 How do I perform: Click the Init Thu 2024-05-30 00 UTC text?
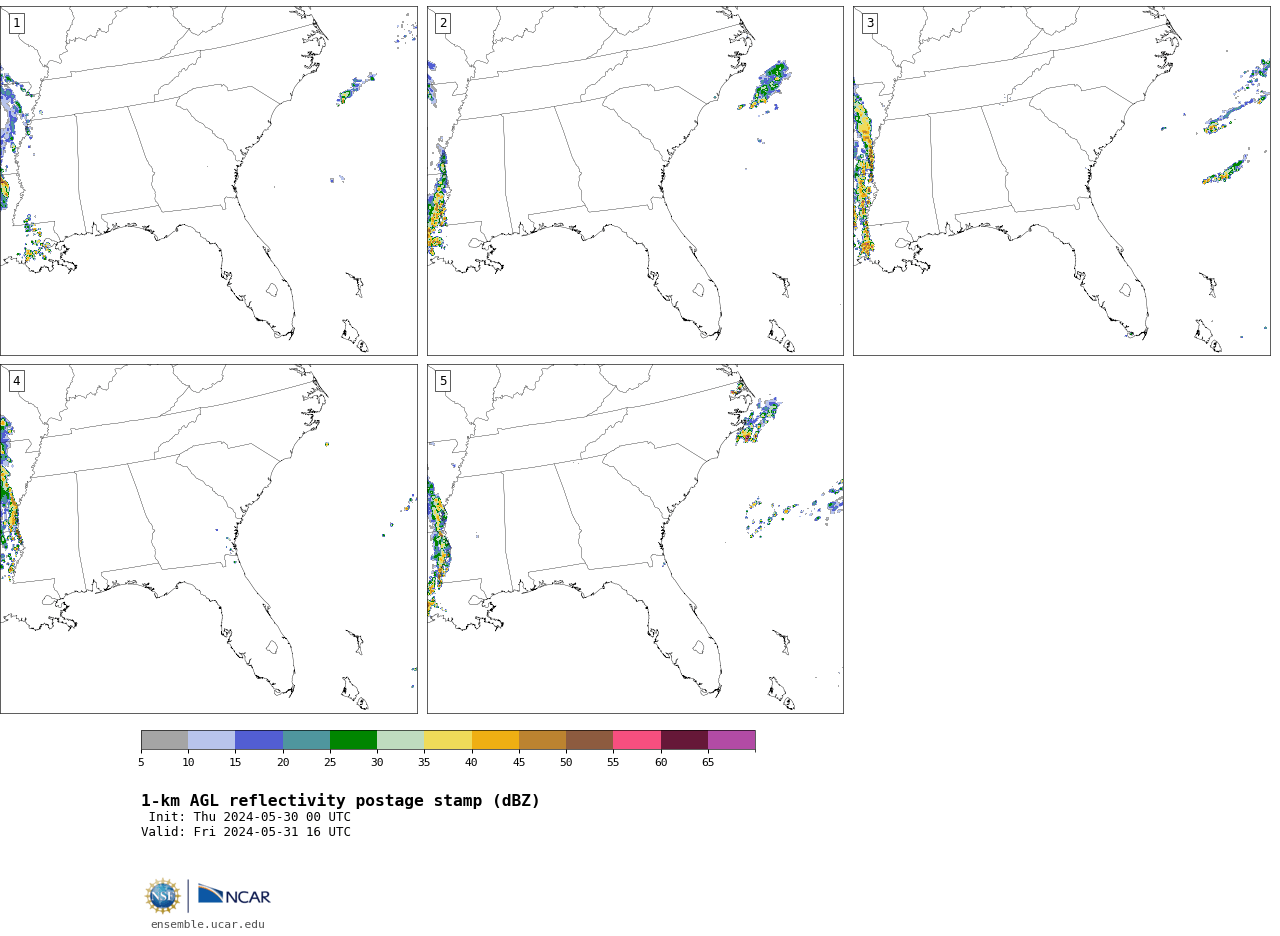tap(250, 817)
